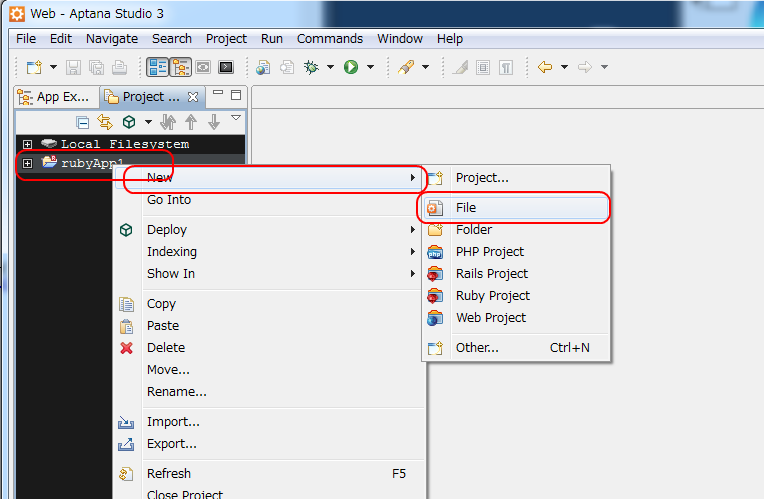764x499 pixels.
Task: Toggle the block selection toolbar icon
Action: (483, 67)
